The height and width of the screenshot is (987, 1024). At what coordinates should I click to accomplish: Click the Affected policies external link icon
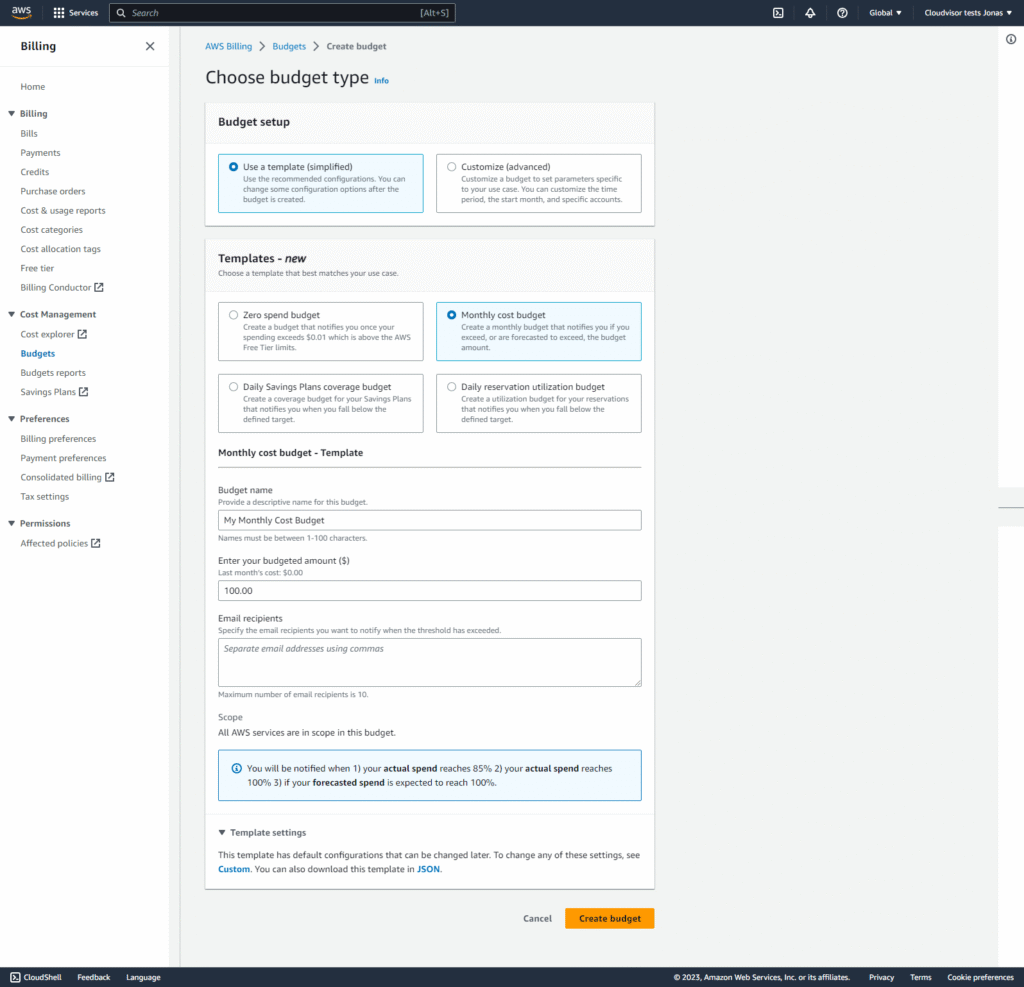pos(96,543)
